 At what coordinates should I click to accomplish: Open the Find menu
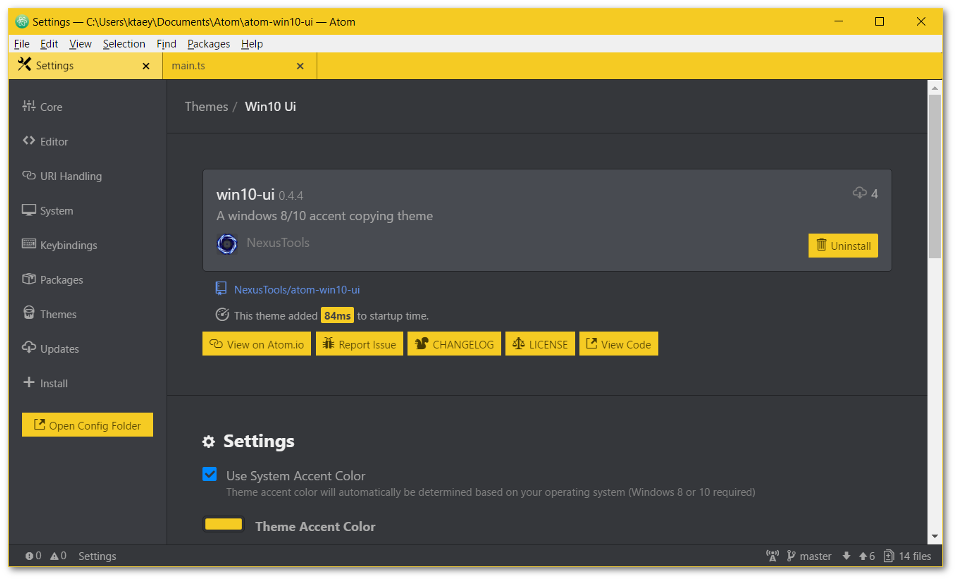coord(166,44)
